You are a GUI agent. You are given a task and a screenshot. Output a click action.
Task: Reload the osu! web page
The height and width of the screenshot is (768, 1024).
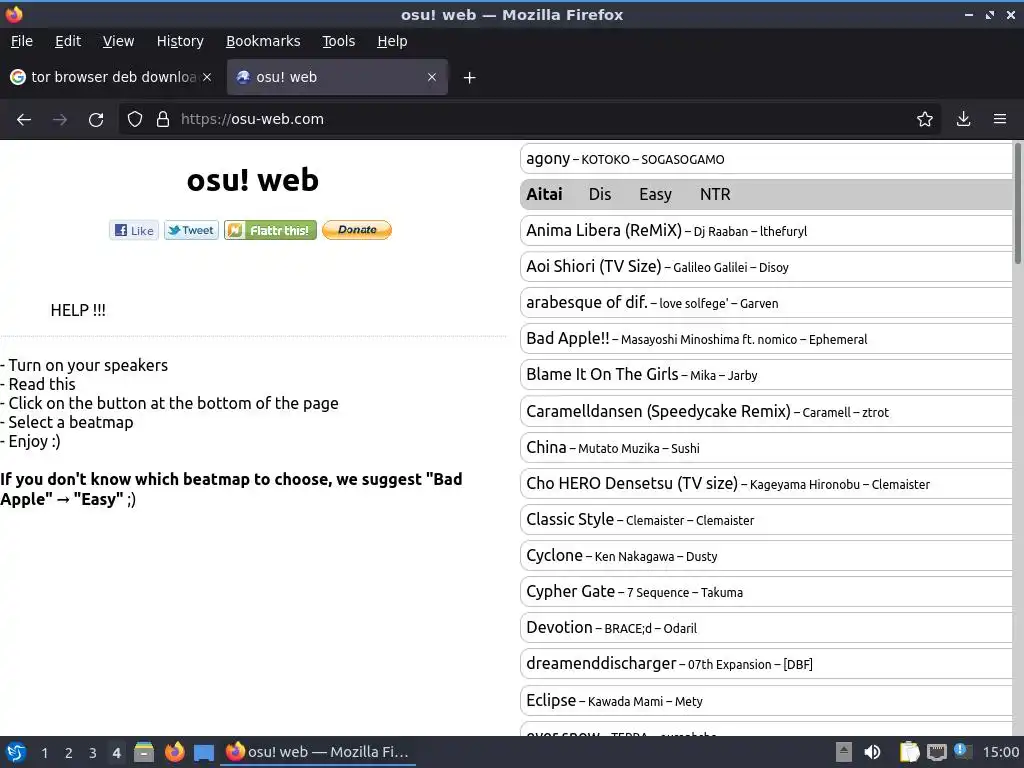(96, 120)
